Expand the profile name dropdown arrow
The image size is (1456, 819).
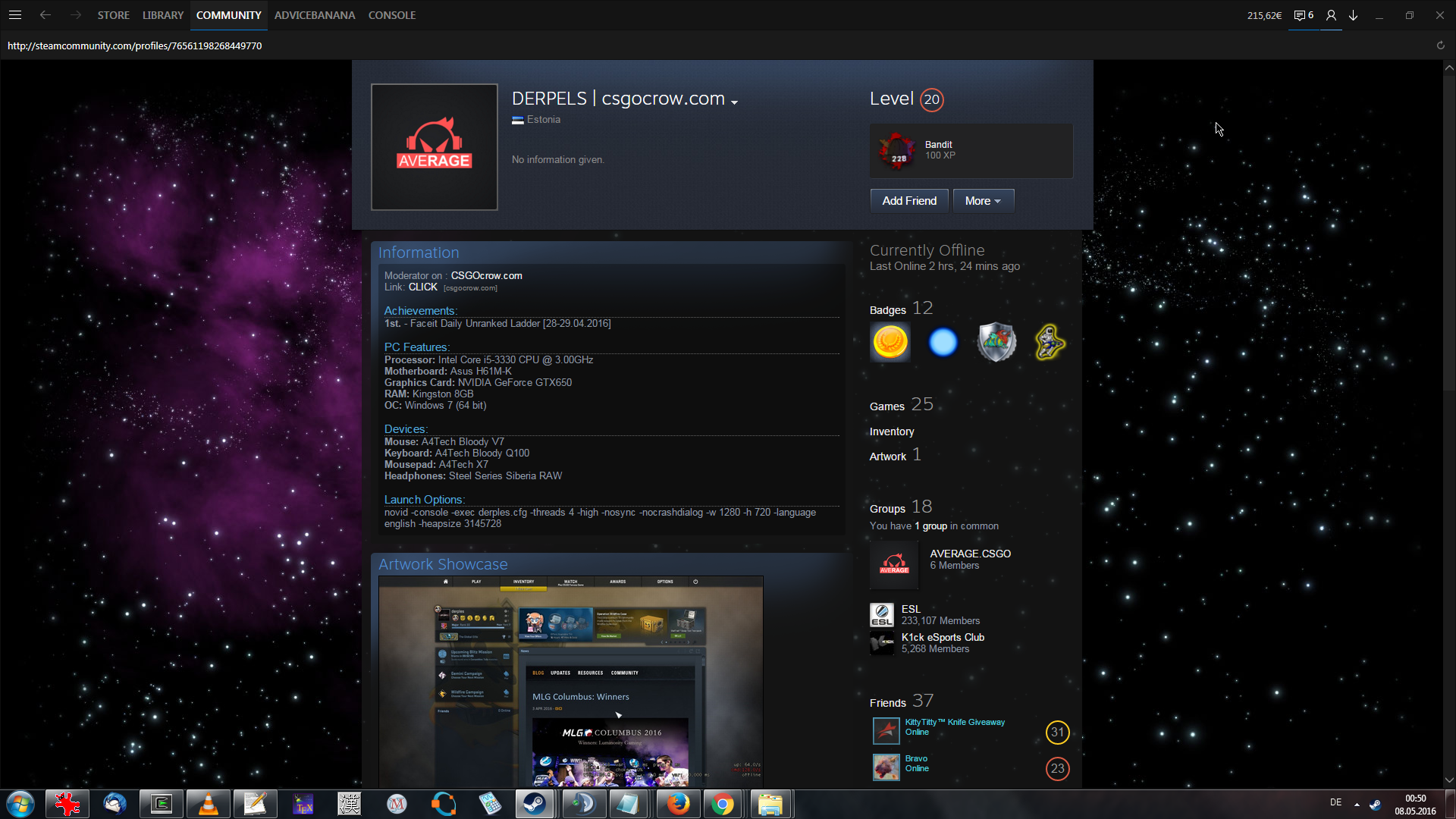[734, 102]
